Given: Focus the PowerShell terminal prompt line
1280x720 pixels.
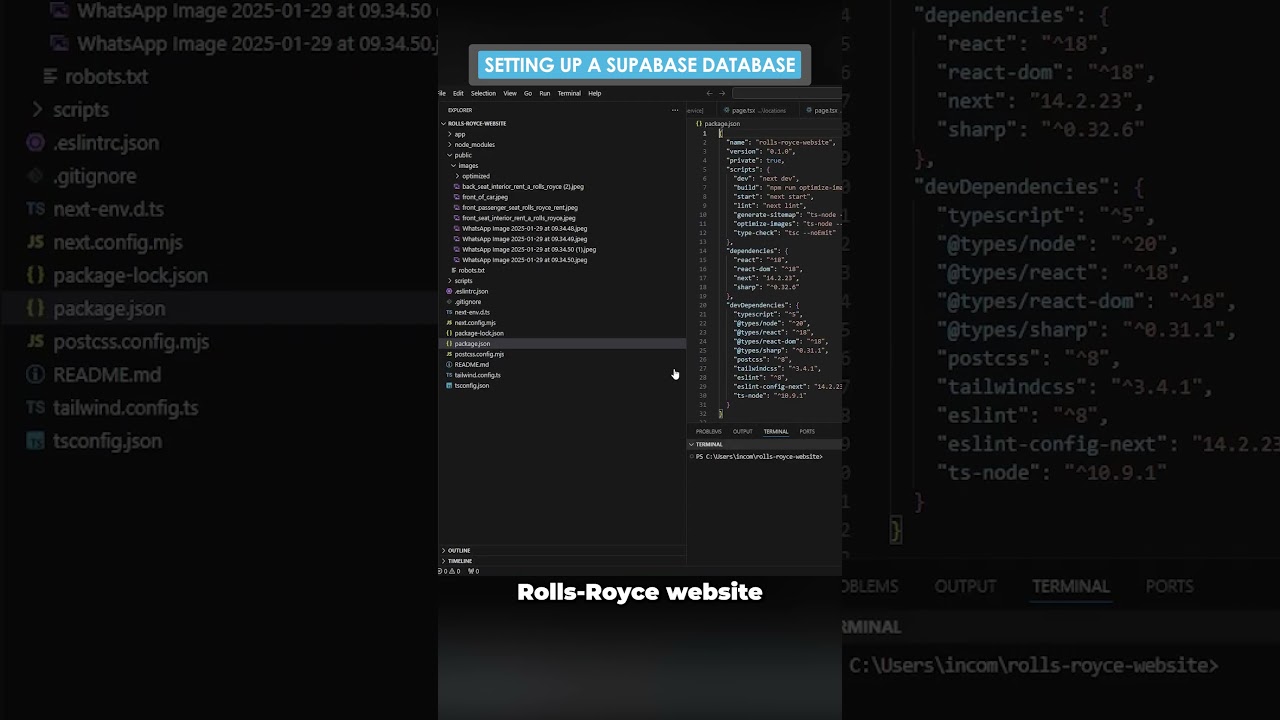Looking at the screenshot, I should click(759, 457).
